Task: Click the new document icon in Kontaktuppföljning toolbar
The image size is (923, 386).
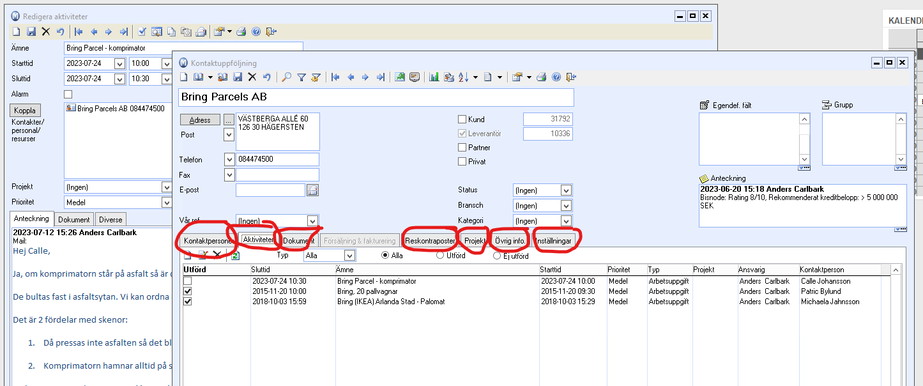Action: [184, 76]
